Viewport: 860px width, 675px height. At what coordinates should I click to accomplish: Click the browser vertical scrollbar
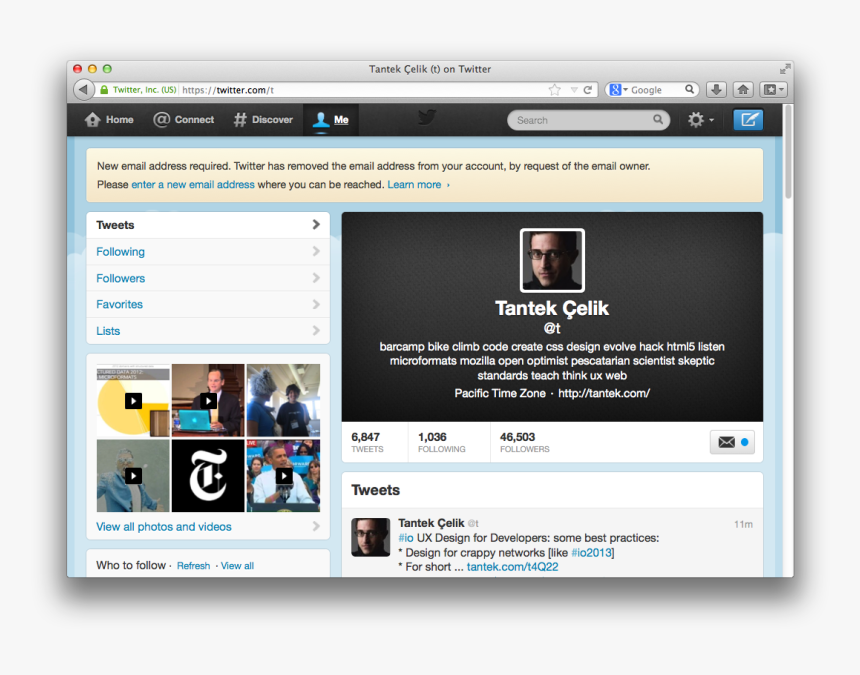788,152
